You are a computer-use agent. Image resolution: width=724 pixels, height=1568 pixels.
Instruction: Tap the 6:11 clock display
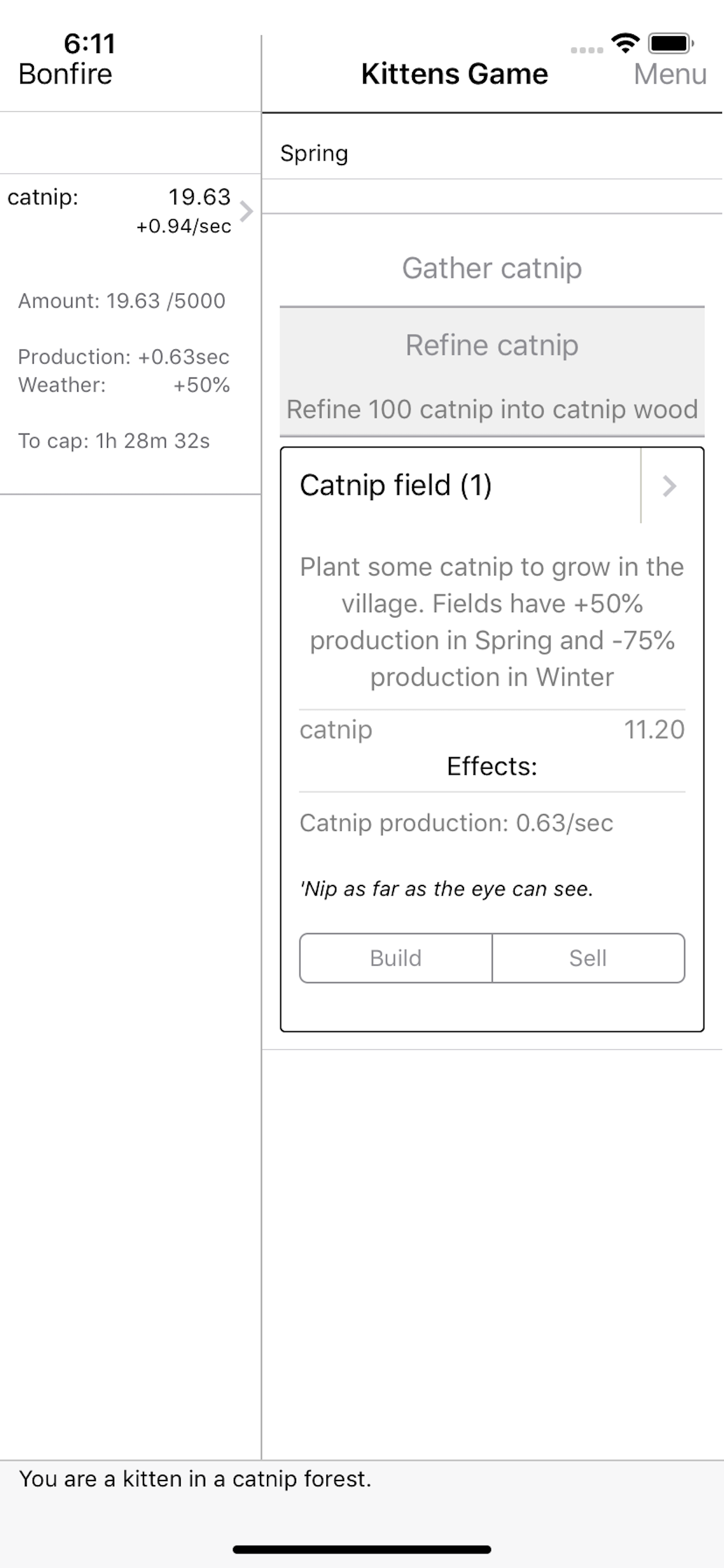[x=89, y=44]
